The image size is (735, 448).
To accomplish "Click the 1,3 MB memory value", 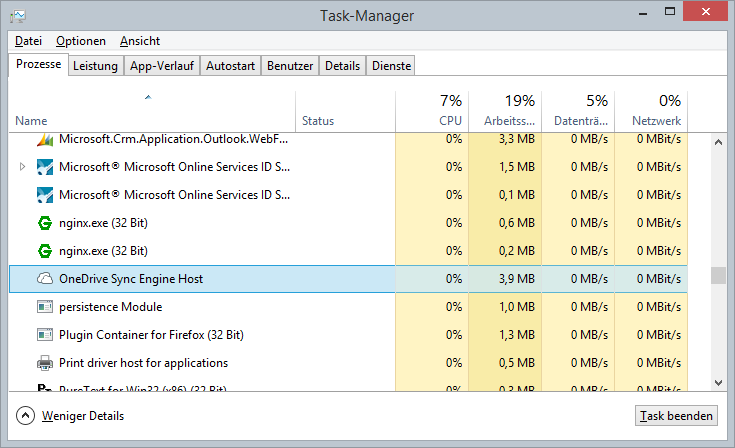I will pyautogui.click(x=517, y=335).
